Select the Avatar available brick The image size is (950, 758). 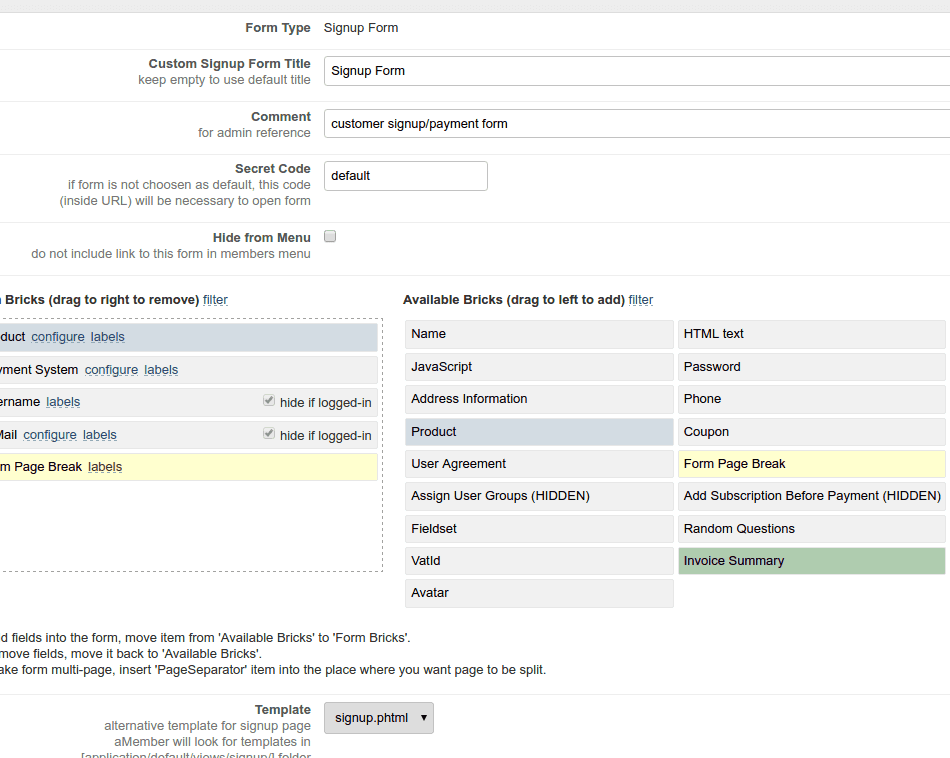[539, 593]
